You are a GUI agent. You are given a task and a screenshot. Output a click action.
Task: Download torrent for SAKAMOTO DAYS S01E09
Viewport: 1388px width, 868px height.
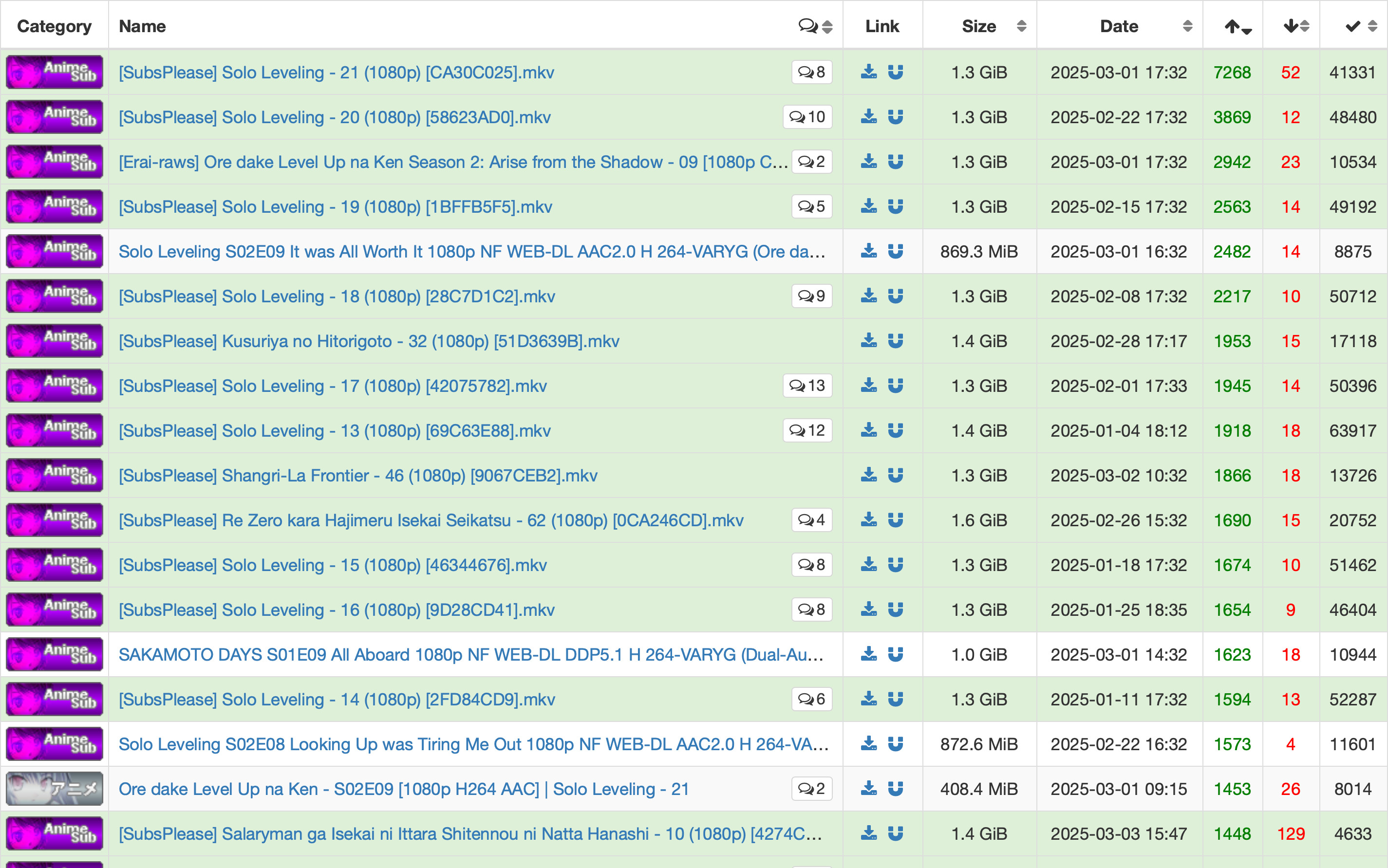coord(869,654)
